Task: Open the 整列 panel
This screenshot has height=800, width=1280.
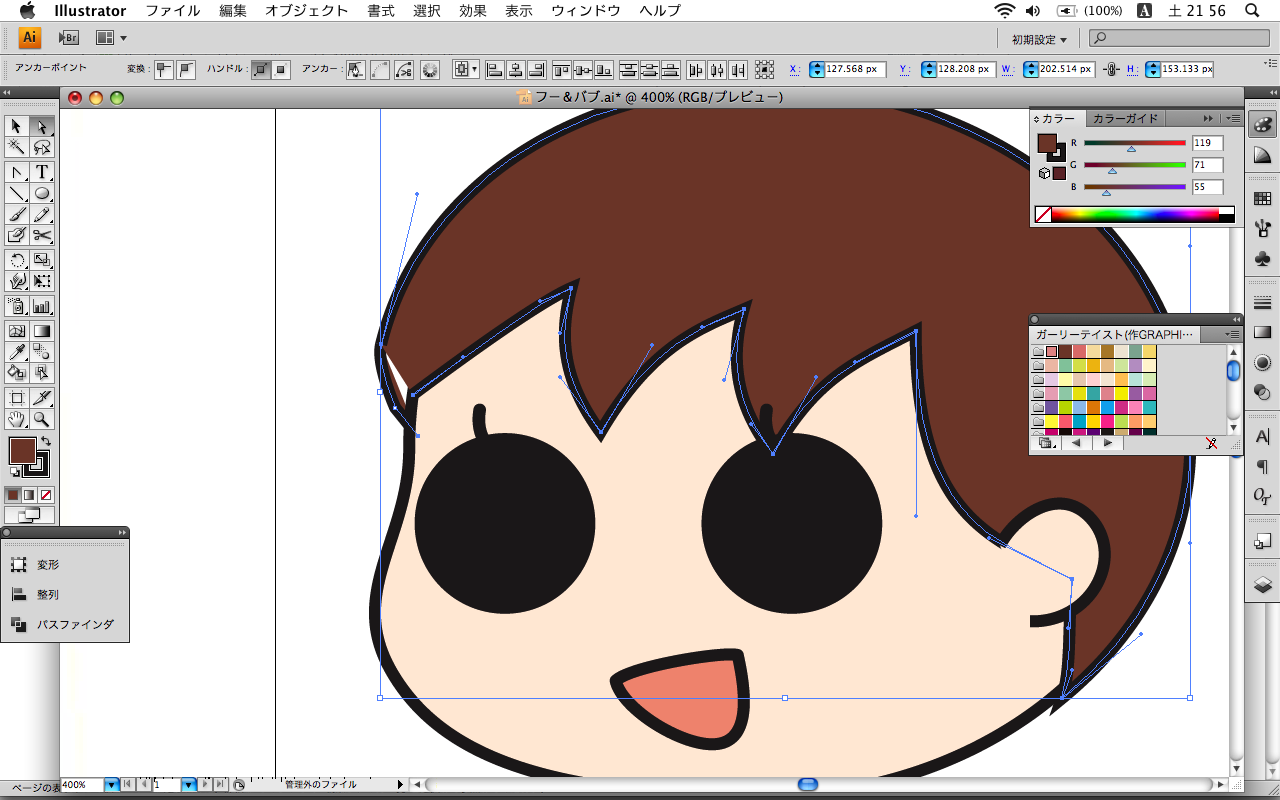Action: click(x=47, y=594)
